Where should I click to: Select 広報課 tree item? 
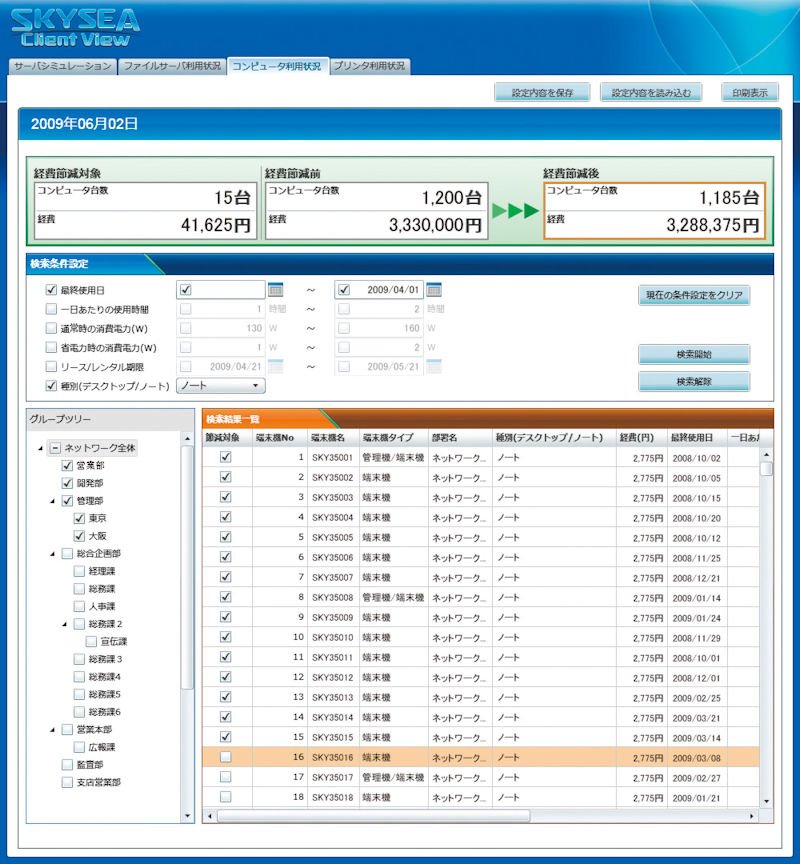[102, 747]
